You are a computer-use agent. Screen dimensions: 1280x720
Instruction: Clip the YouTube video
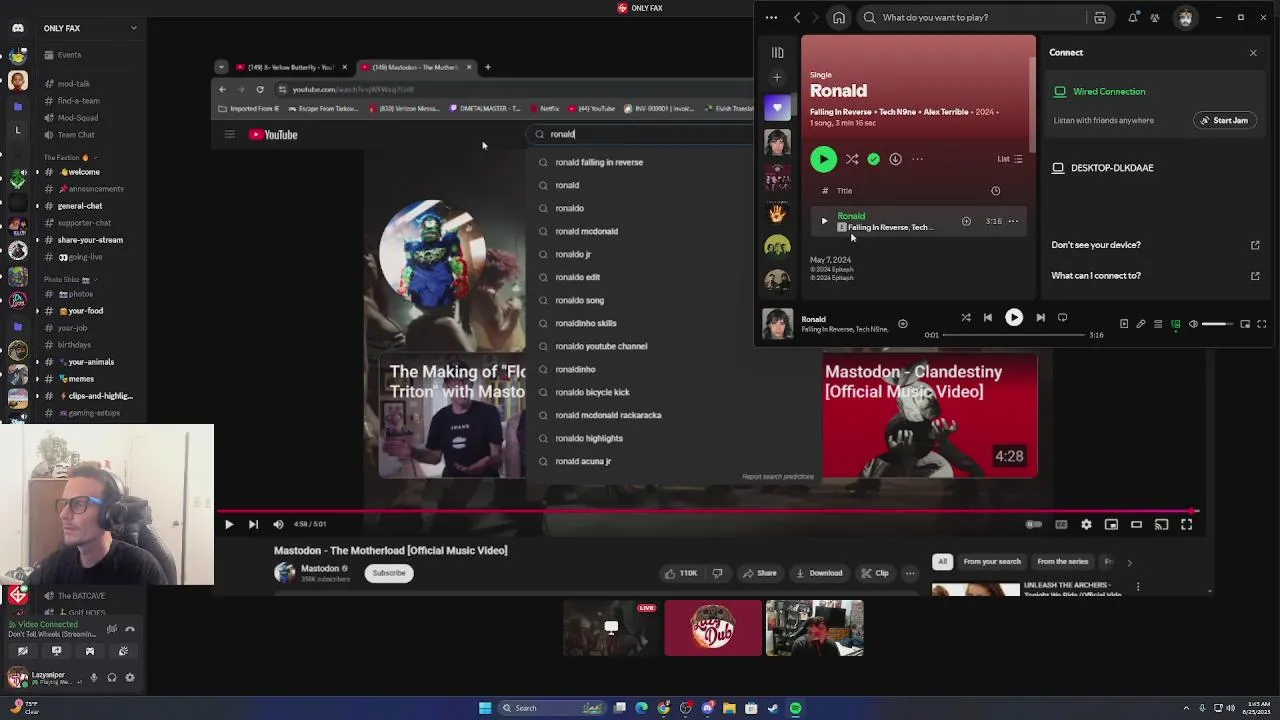point(875,573)
